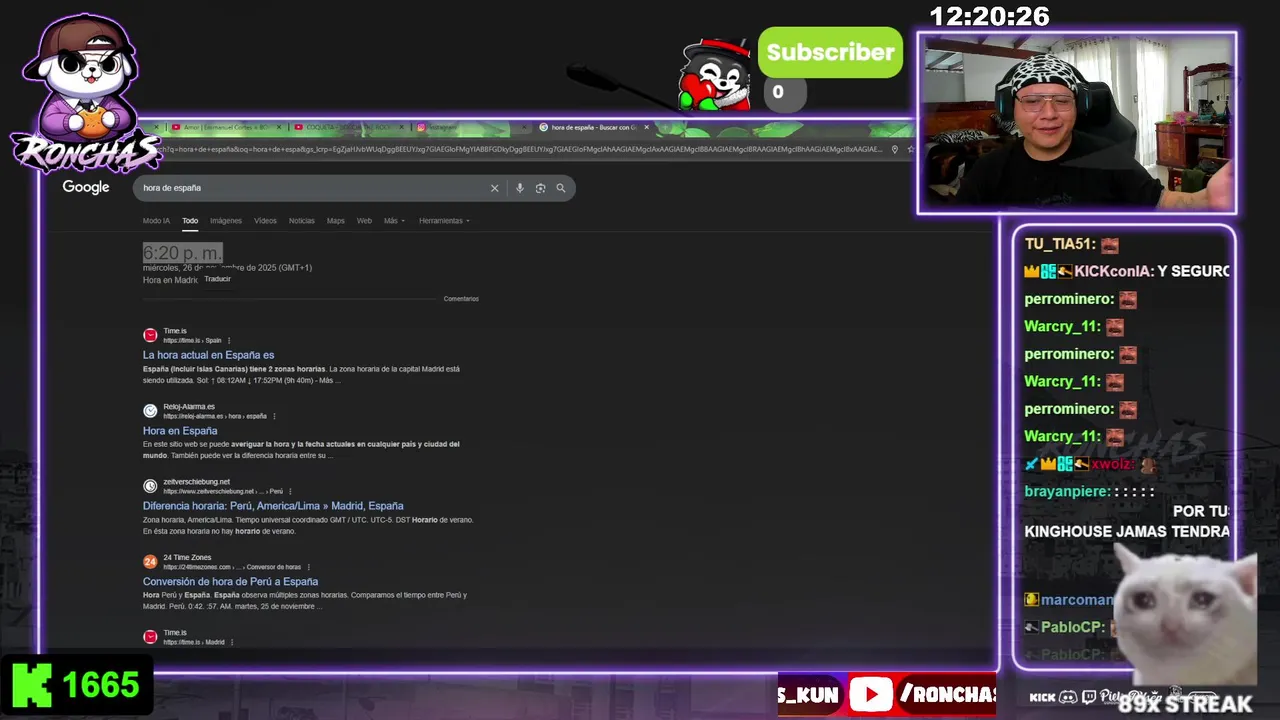The width and height of the screenshot is (1280, 720).
Task: Open the more options dots for the zeitverschiebung.net result
Action: (x=292, y=492)
